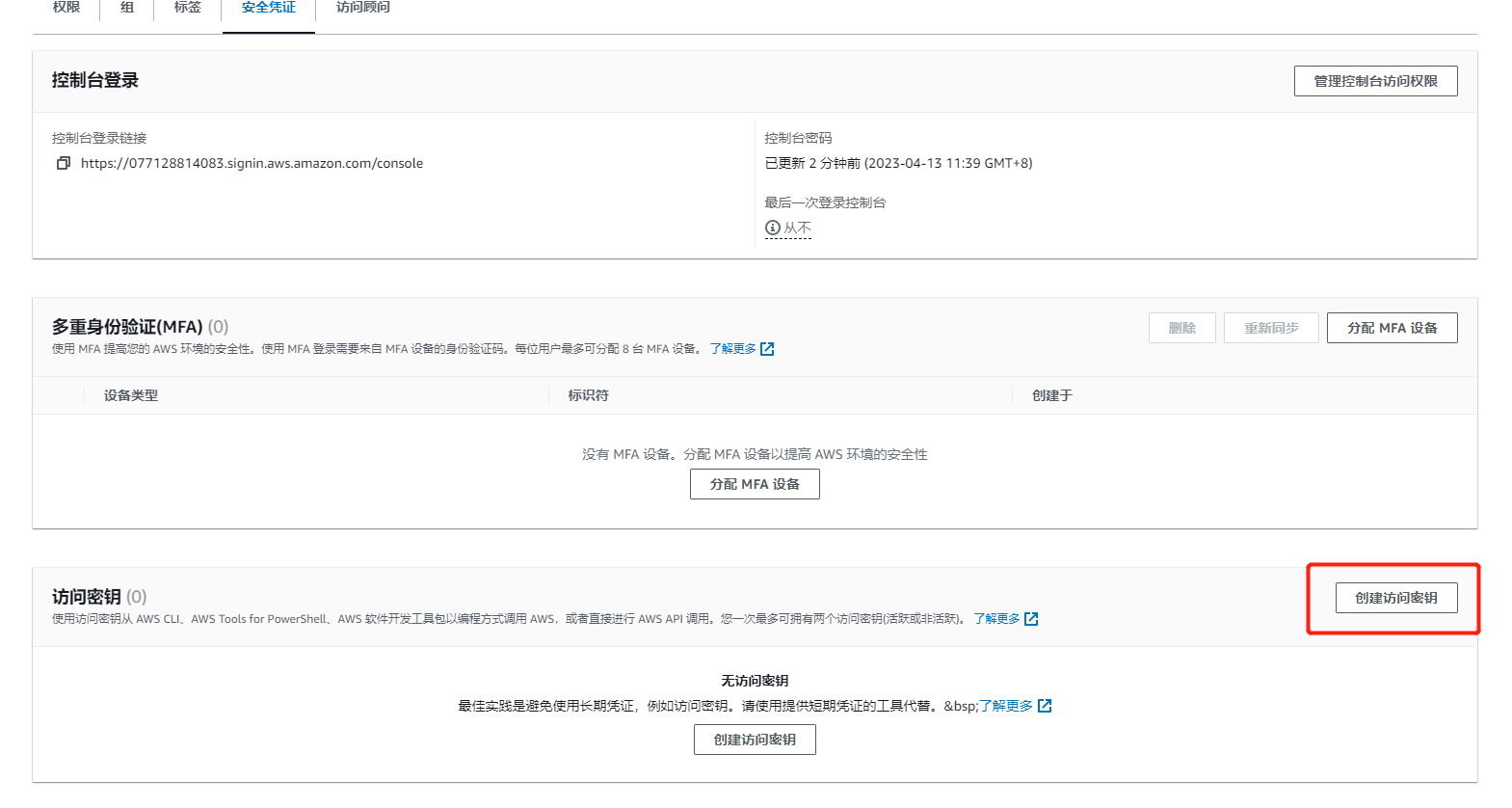This screenshot has width=1512, height=808.
Task: Click the 控制台密码 label
Action: 798,138
